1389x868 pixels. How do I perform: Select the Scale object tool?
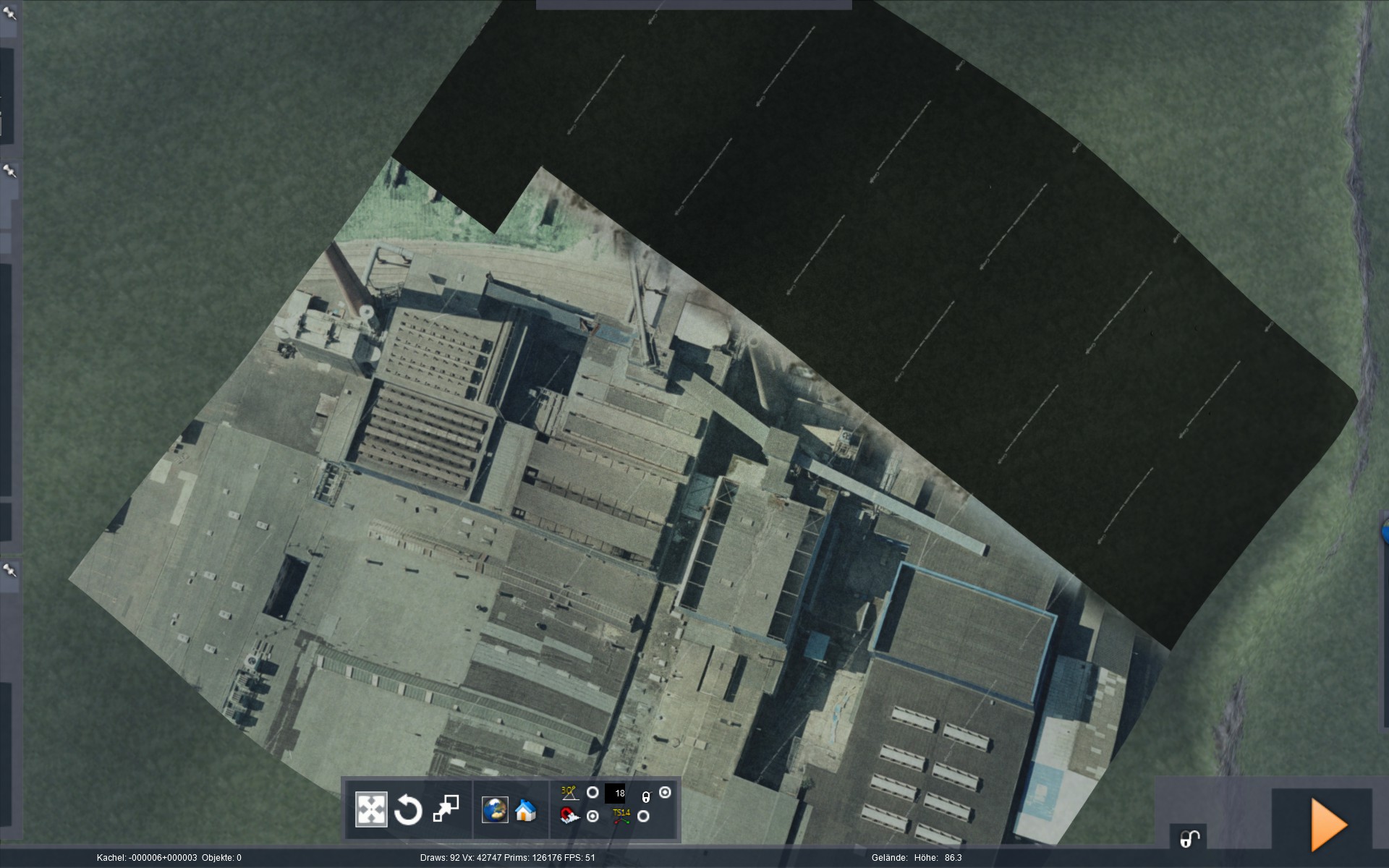pyautogui.click(x=446, y=809)
